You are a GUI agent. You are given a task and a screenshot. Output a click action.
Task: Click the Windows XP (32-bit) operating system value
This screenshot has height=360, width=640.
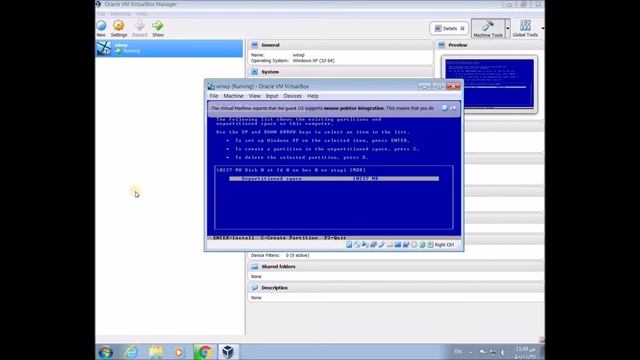coord(313,60)
